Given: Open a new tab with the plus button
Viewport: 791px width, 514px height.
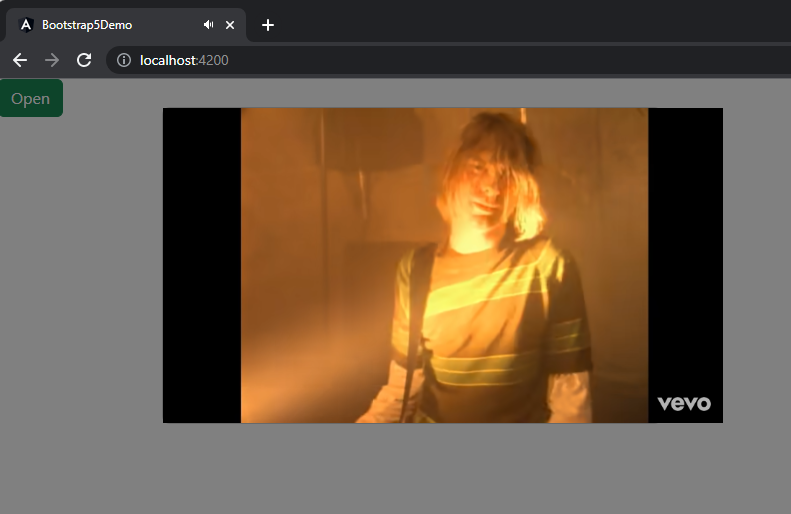Looking at the screenshot, I should coord(268,25).
